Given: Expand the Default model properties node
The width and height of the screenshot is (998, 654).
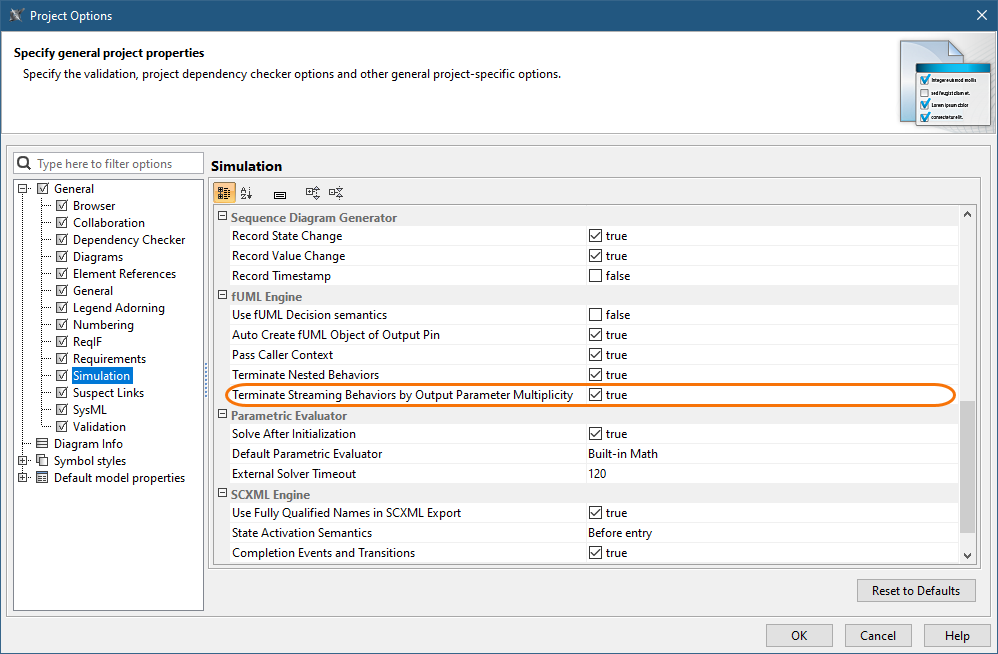Looking at the screenshot, I should point(23,478).
